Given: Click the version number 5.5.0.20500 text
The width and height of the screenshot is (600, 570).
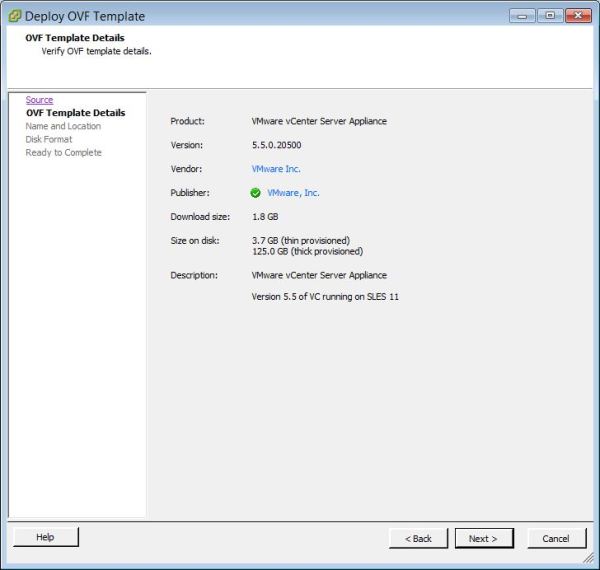Looking at the screenshot, I should pyautogui.click(x=279, y=145).
